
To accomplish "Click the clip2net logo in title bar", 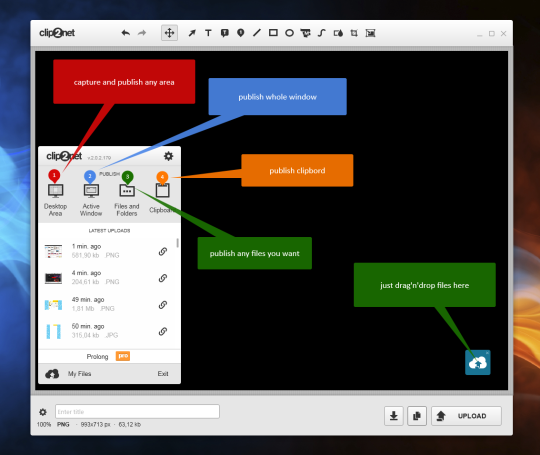I will tap(57, 33).
